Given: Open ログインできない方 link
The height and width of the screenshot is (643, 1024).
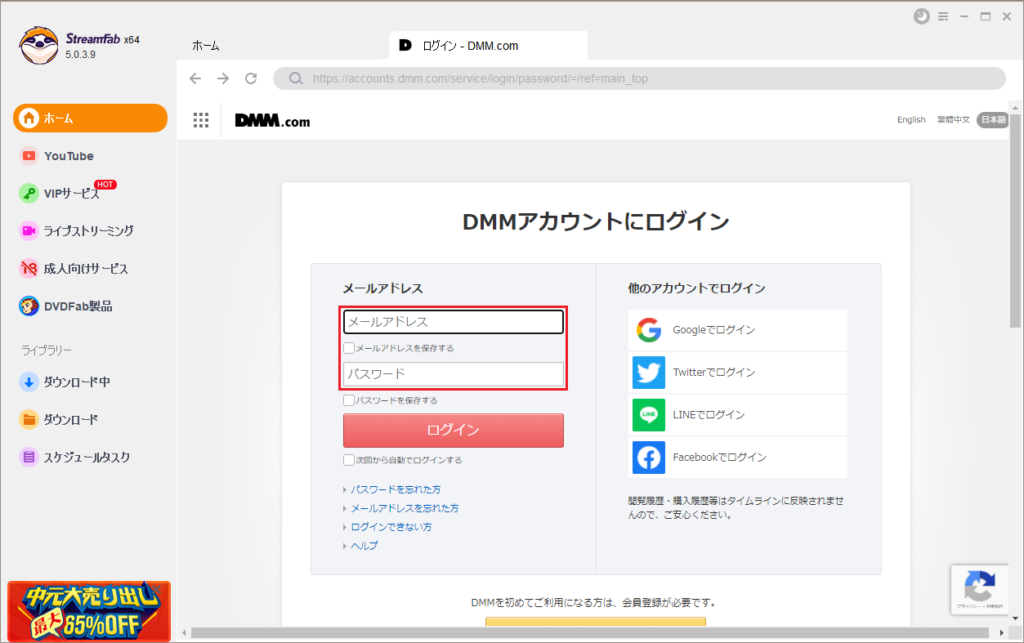Looking at the screenshot, I should [x=391, y=527].
